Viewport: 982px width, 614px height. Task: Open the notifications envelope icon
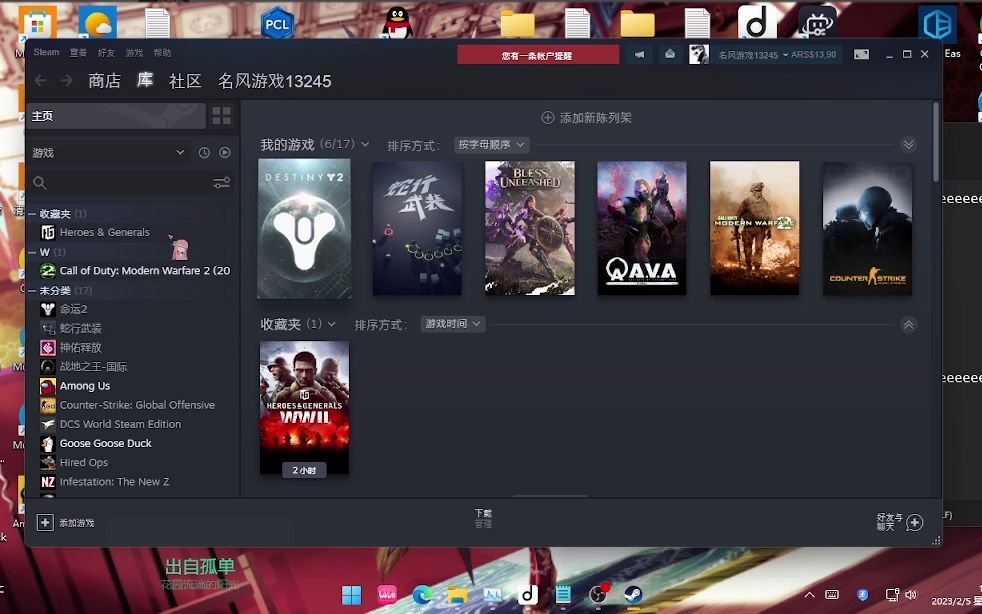pos(668,54)
